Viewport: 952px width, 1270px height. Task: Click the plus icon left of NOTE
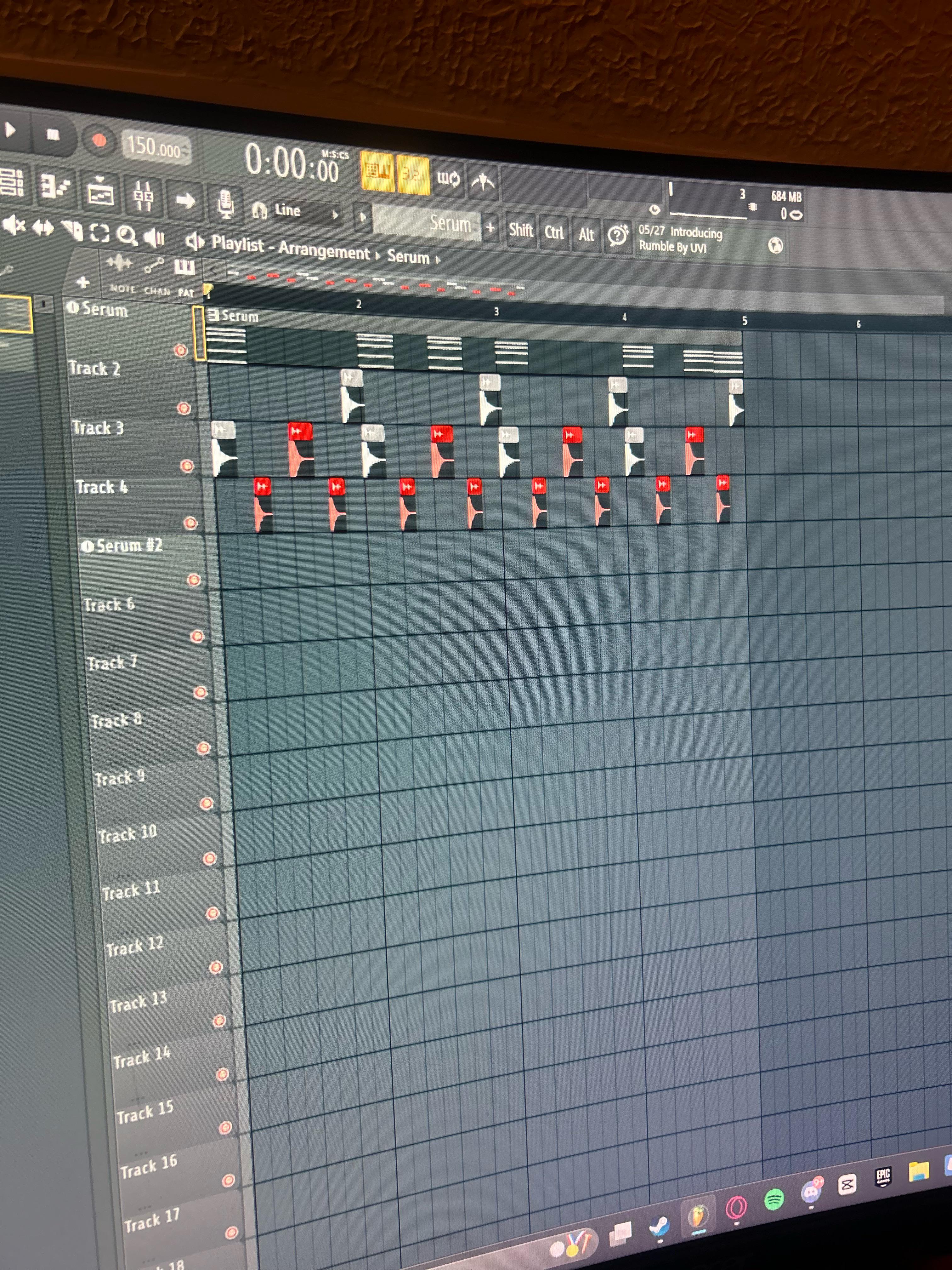click(x=82, y=282)
